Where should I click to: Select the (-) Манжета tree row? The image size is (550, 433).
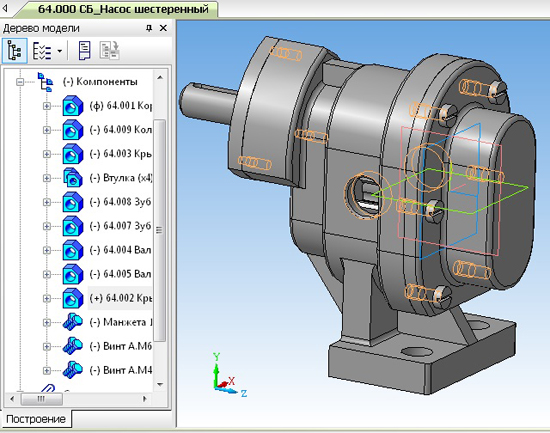tap(121, 322)
